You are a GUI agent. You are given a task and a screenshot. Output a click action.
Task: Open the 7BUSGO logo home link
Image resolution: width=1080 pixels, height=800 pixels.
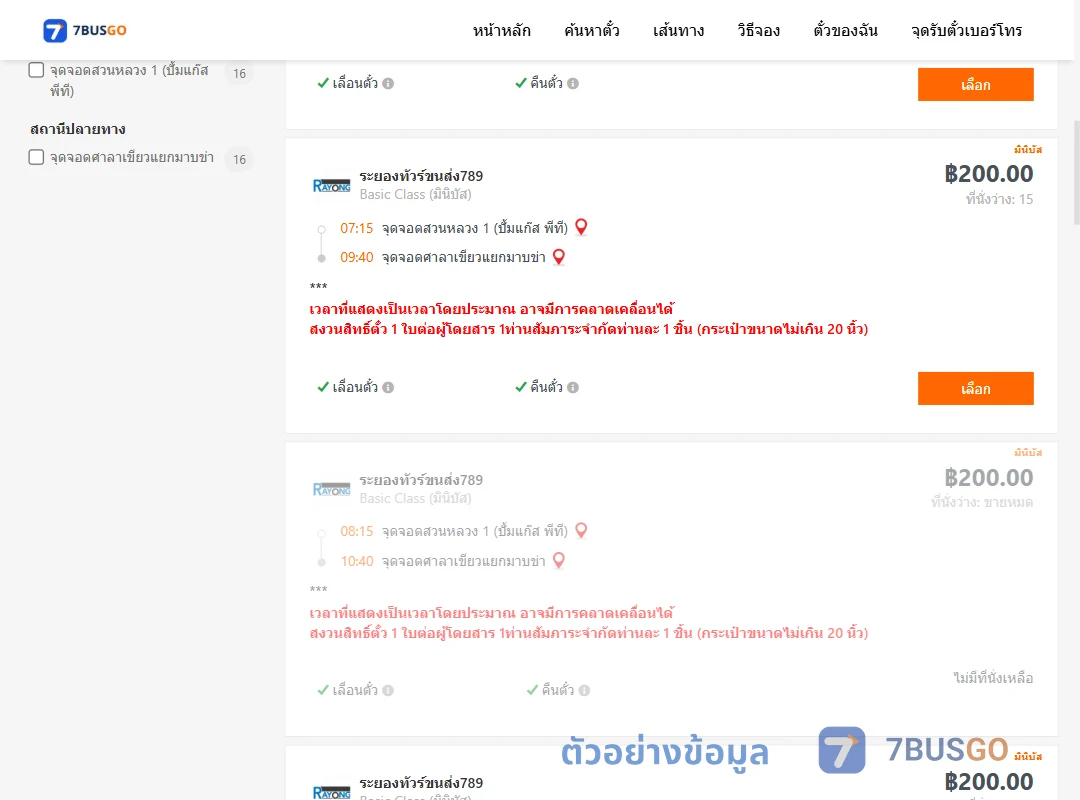(x=85, y=30)
